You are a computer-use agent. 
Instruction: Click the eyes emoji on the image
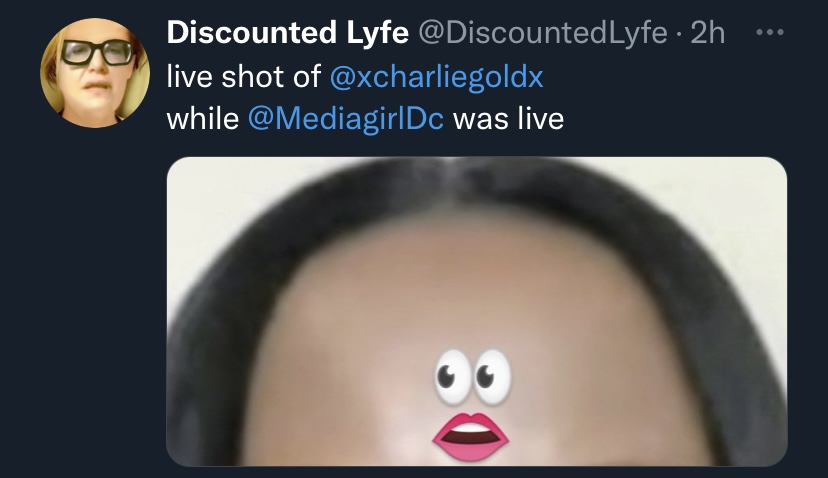click(x=473, y=377)
